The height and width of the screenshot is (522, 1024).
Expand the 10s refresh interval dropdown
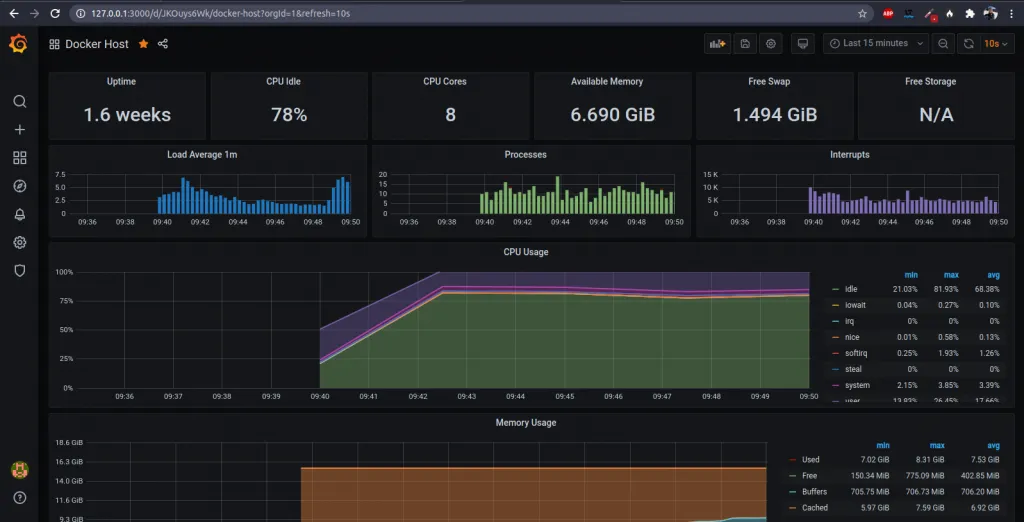pos(996,44)
